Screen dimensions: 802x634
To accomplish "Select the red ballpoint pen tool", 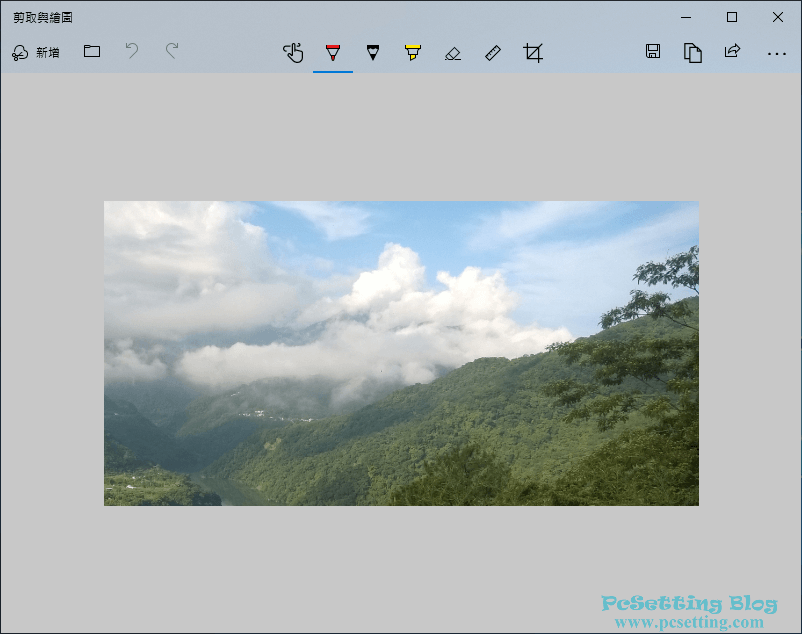I will click(333, 53).
